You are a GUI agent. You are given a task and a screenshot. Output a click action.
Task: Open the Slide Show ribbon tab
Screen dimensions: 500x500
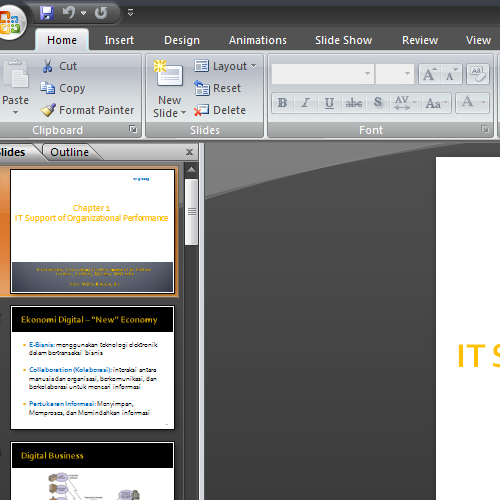(343, 40)
